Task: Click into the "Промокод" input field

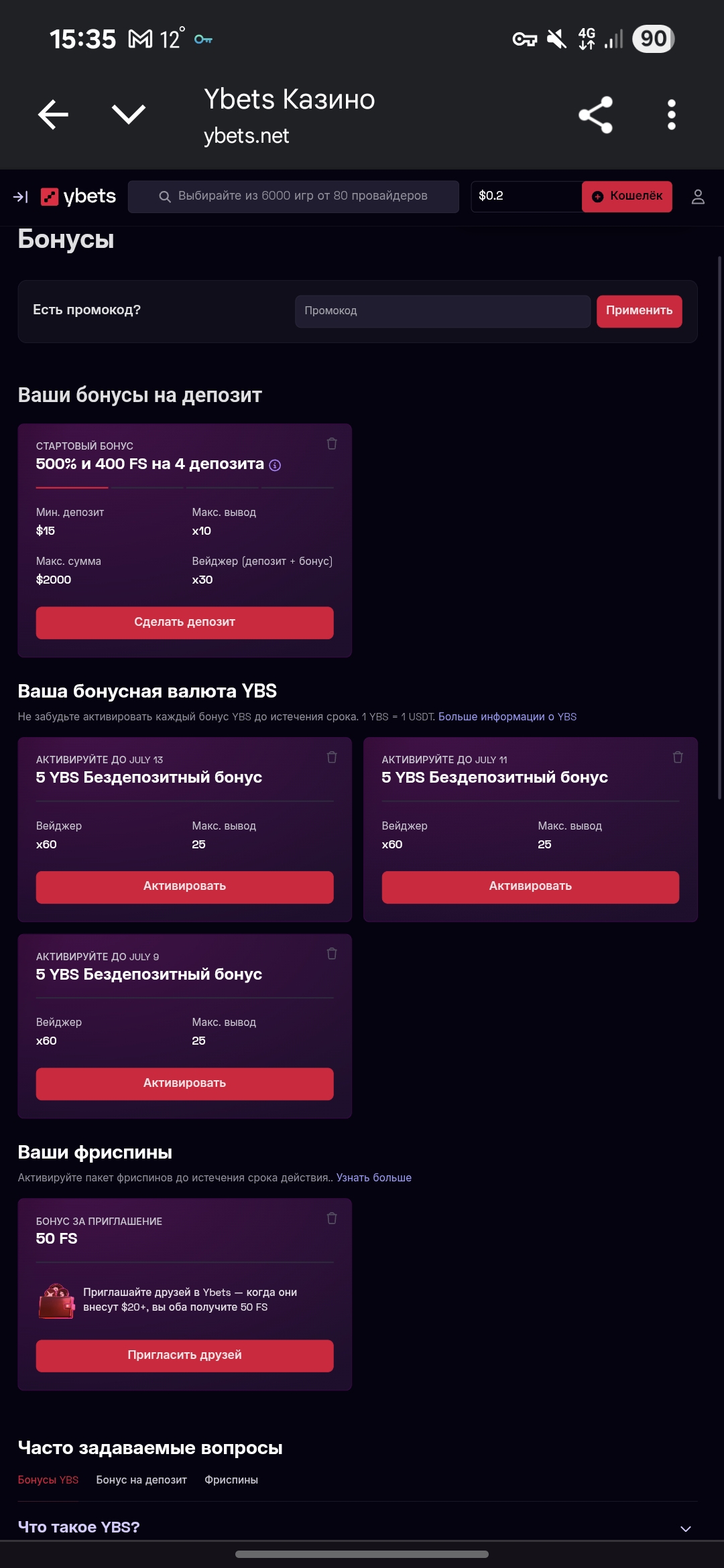Action: (x=442, y=311)
